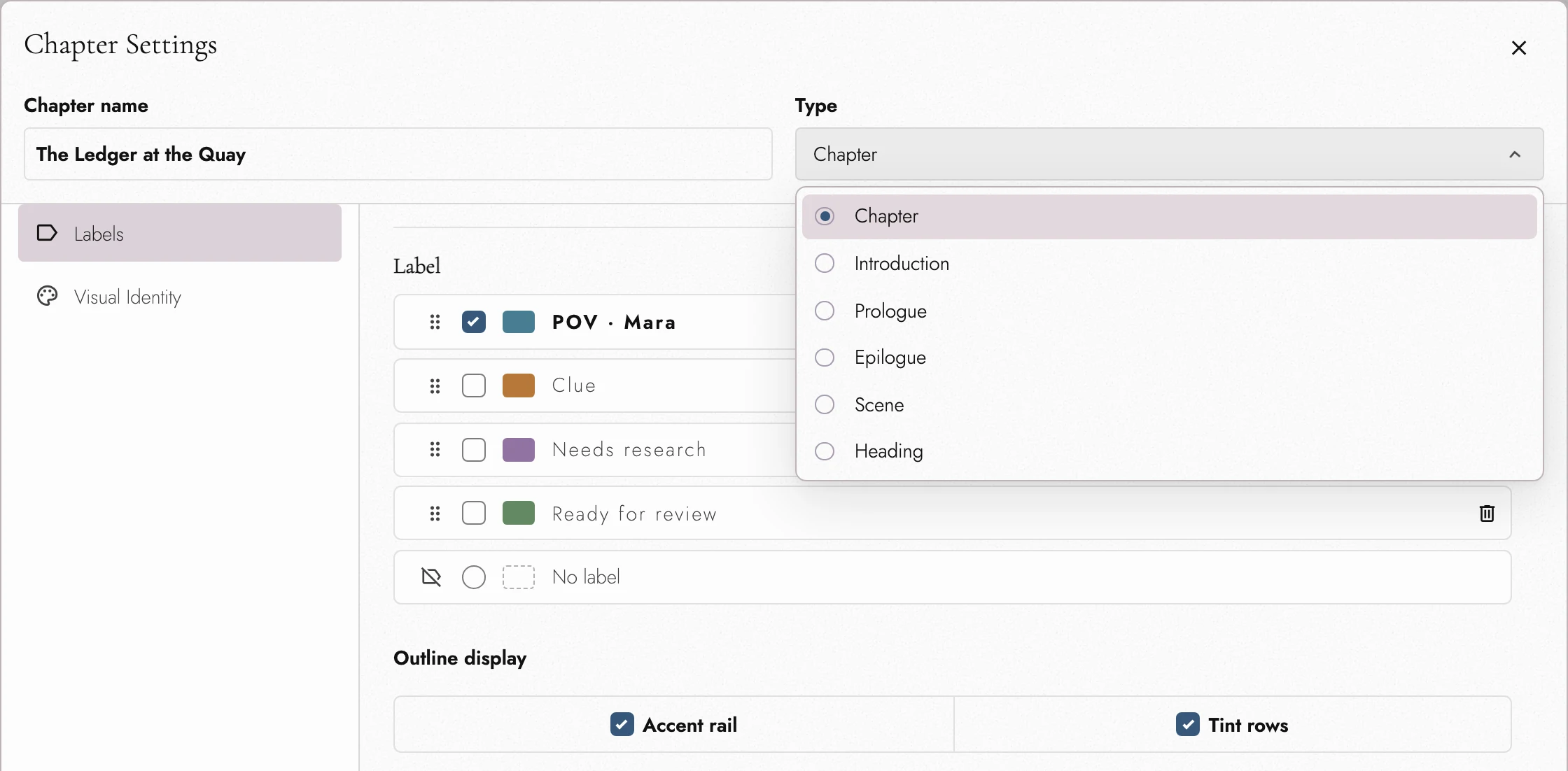Click the crossed-out label icon beside No label
Screen dimensions: 1568x771
(431, 577)
